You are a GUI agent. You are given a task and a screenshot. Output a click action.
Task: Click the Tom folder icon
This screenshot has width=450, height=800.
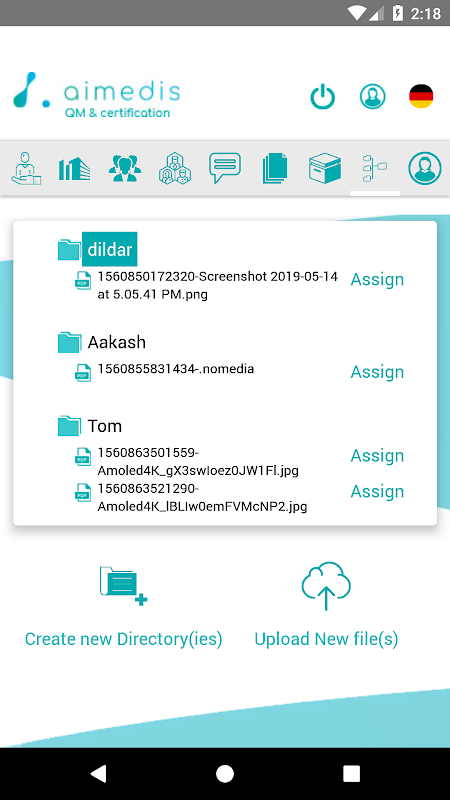(69, 426)
